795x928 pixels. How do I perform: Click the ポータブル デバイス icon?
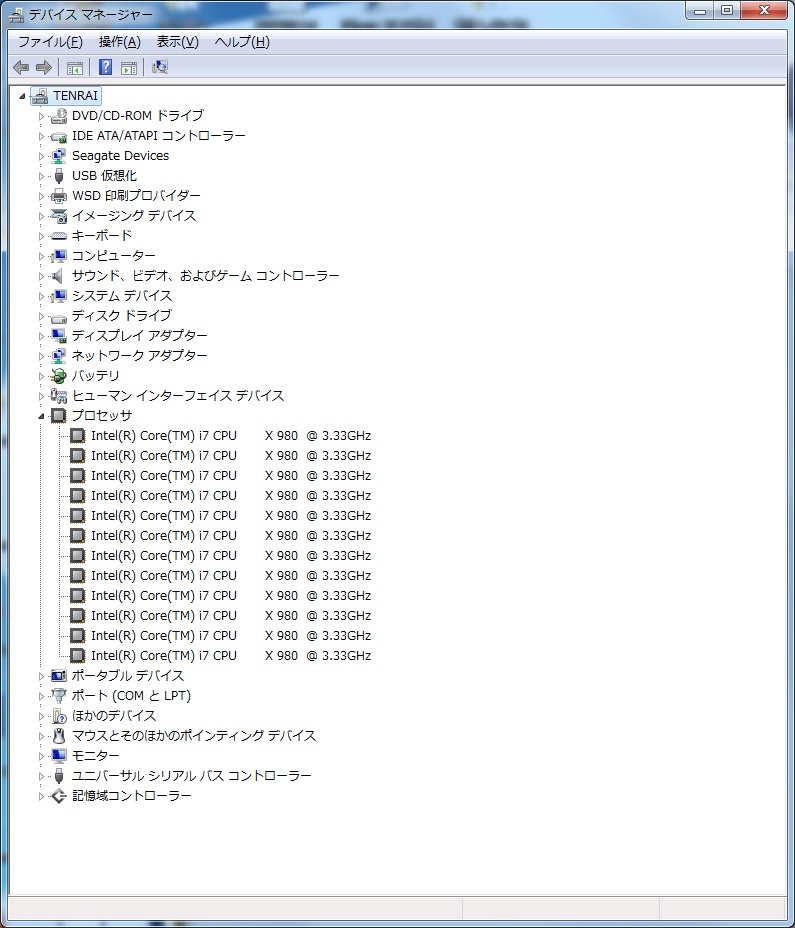click(59, 676)
